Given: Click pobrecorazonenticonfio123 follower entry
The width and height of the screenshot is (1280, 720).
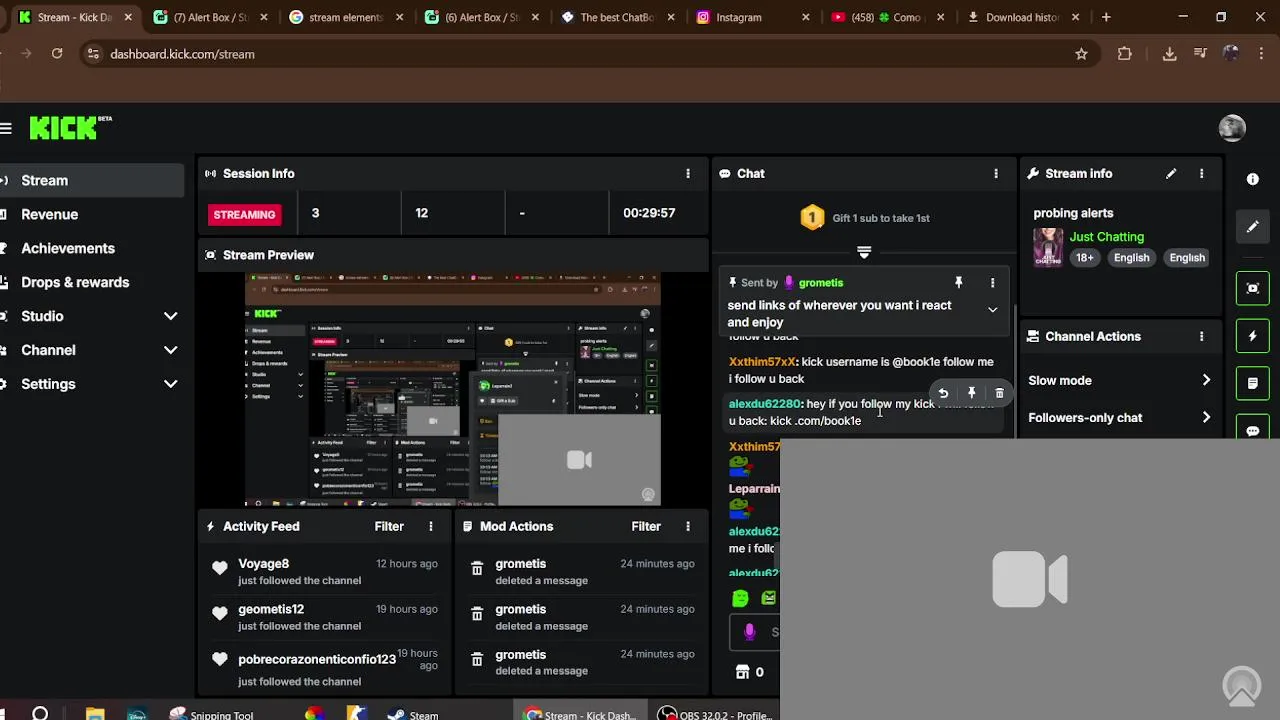Looking at the screenshot, I should point(317,659).
